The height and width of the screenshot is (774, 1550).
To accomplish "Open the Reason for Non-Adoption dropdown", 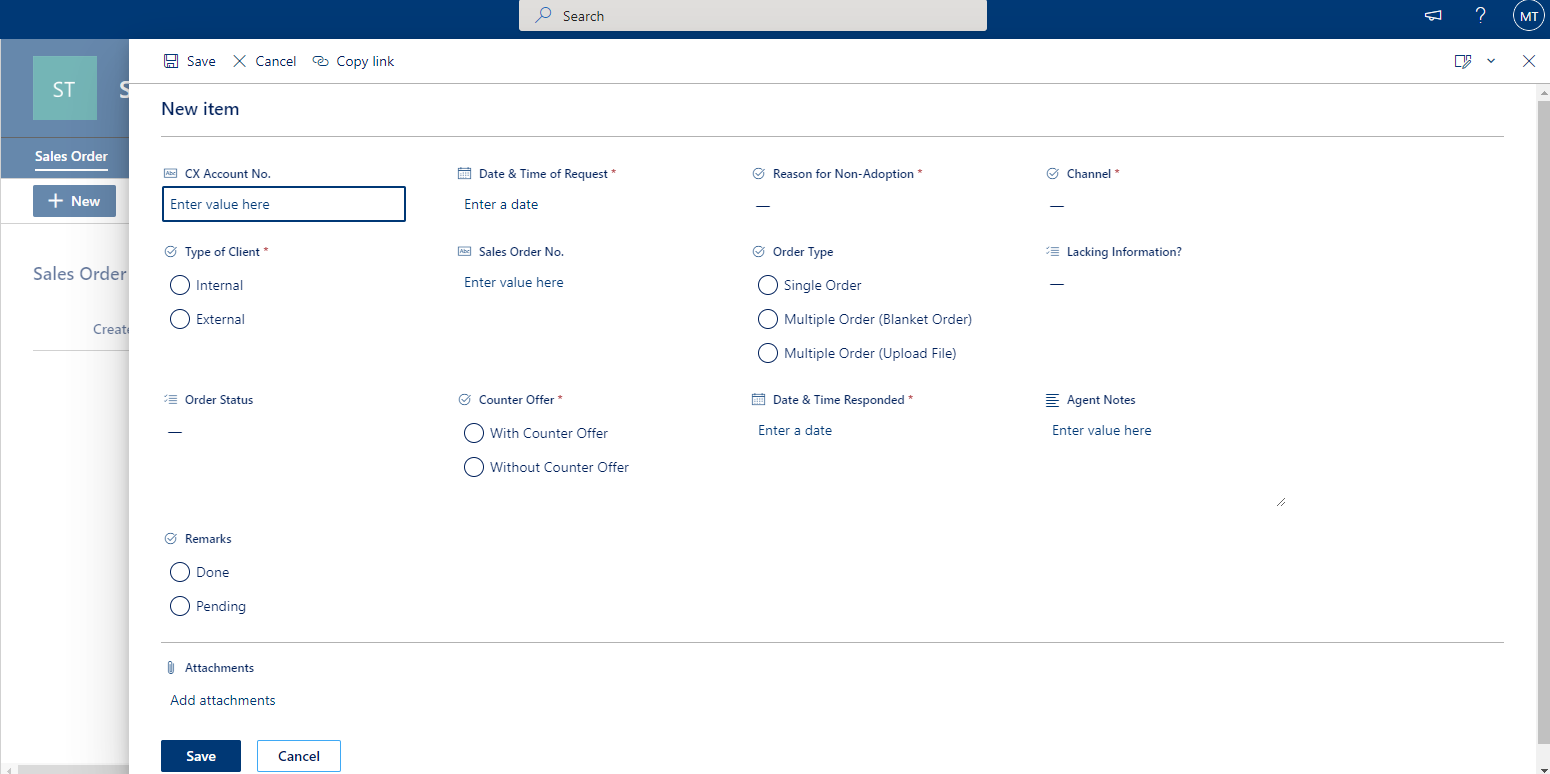I will [x=763, y=204].
